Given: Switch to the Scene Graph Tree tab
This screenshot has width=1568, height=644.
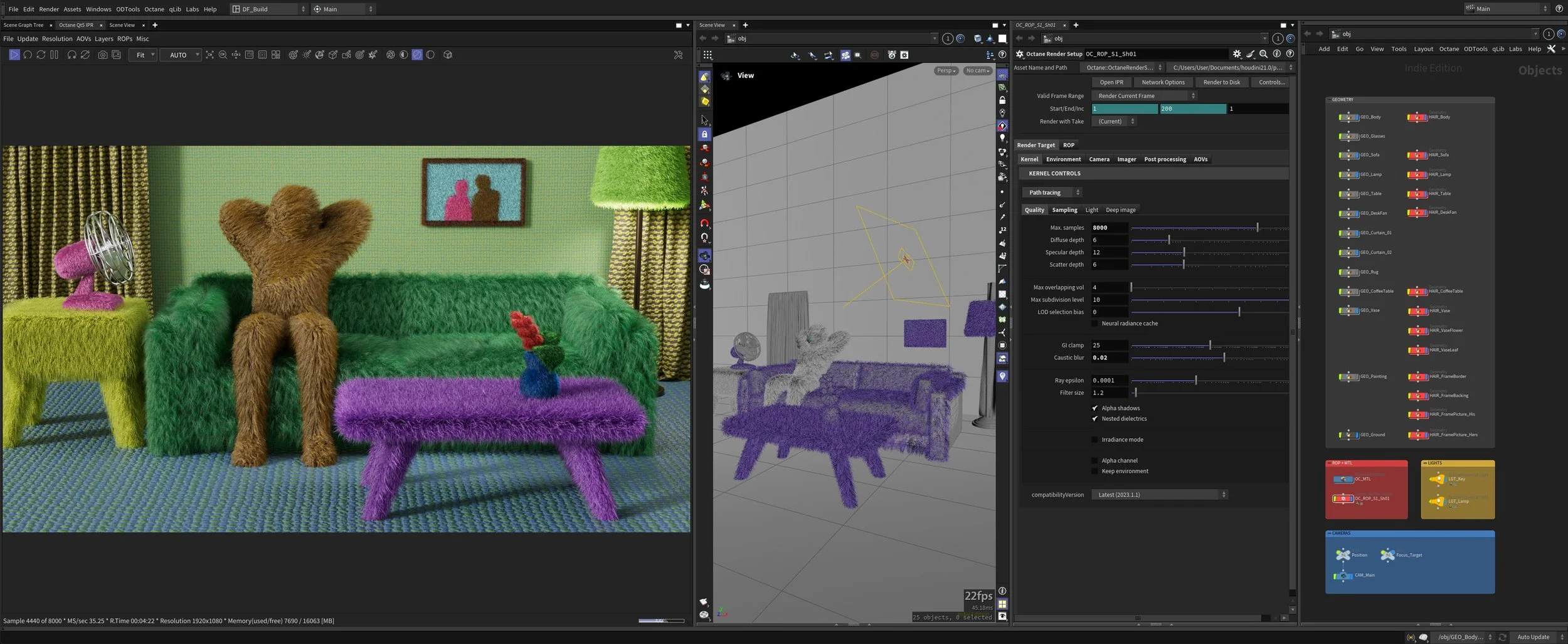Looking at the screenshot, I should tap(24, 25).
